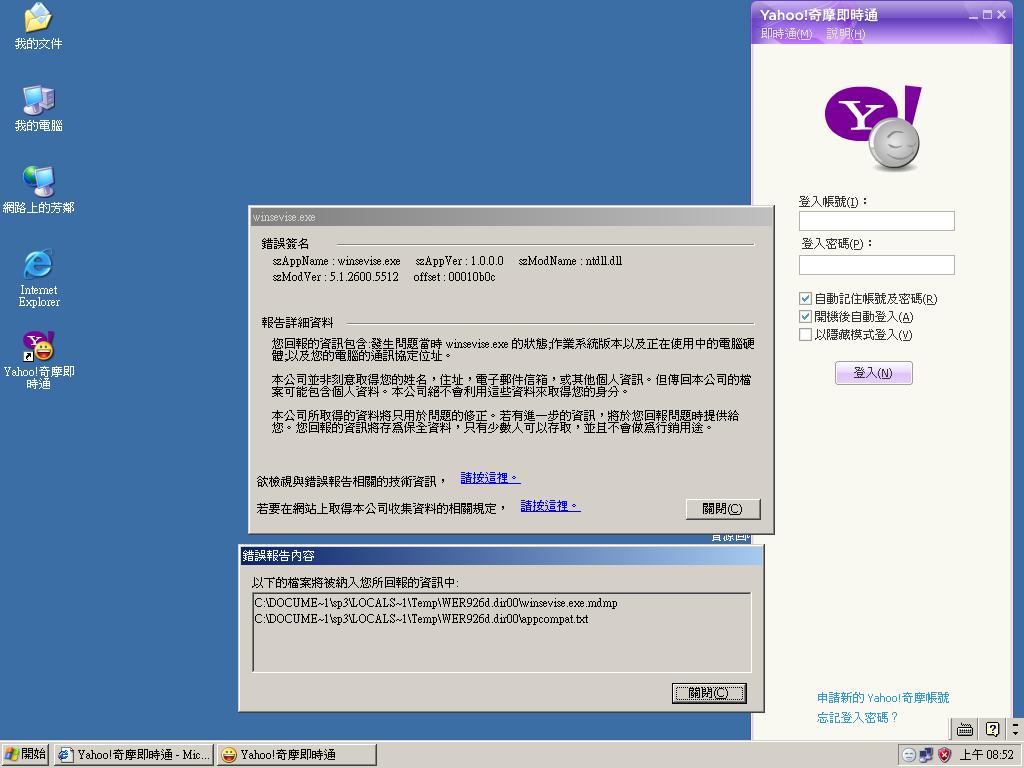Minimize the Yahoo!奇摩即時通 window
Image resolution: width=1024 pixels, height=768 pixels.
pos(974,15)
